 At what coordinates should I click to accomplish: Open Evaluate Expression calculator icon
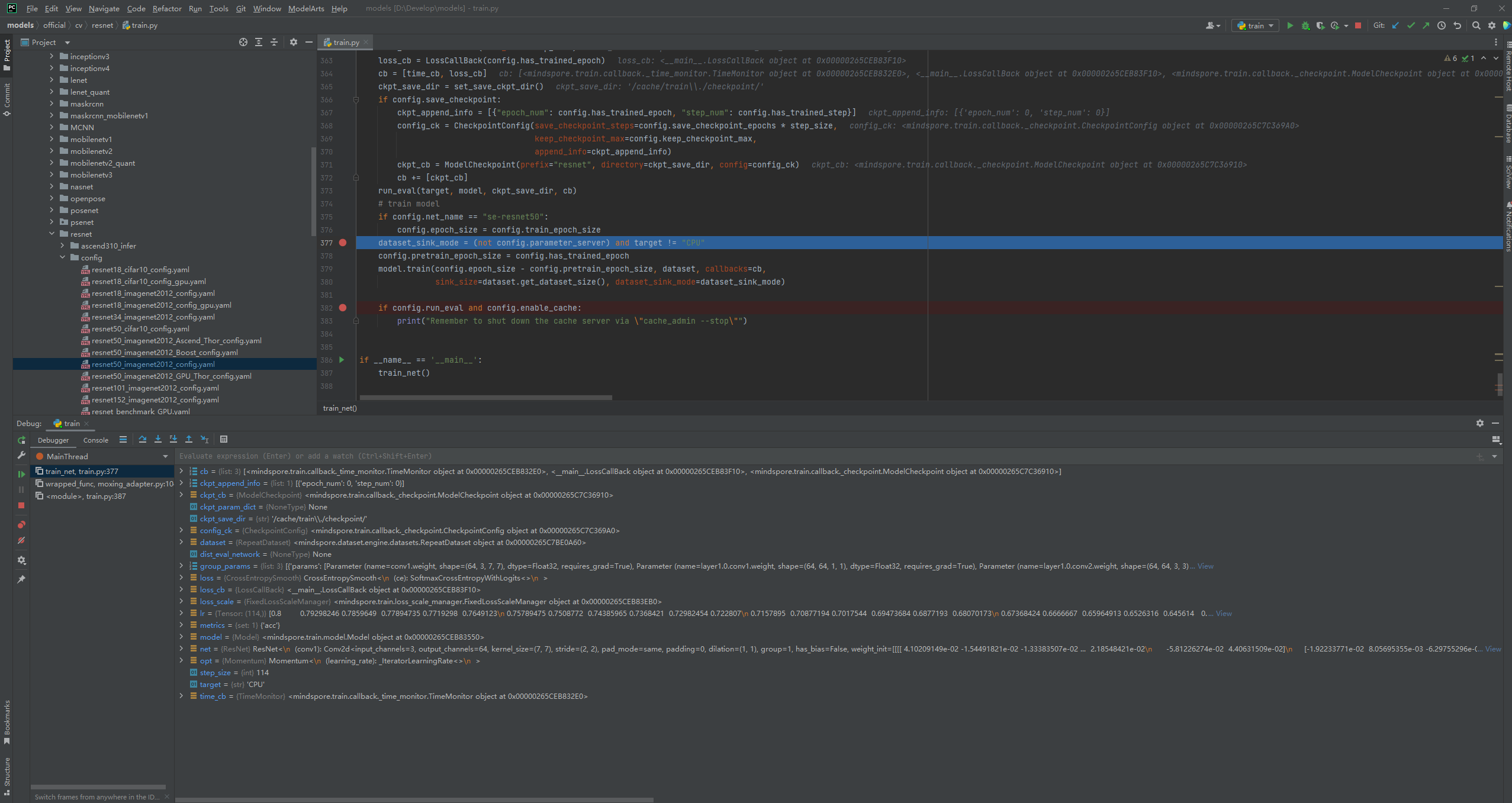(x=224, y=439)
